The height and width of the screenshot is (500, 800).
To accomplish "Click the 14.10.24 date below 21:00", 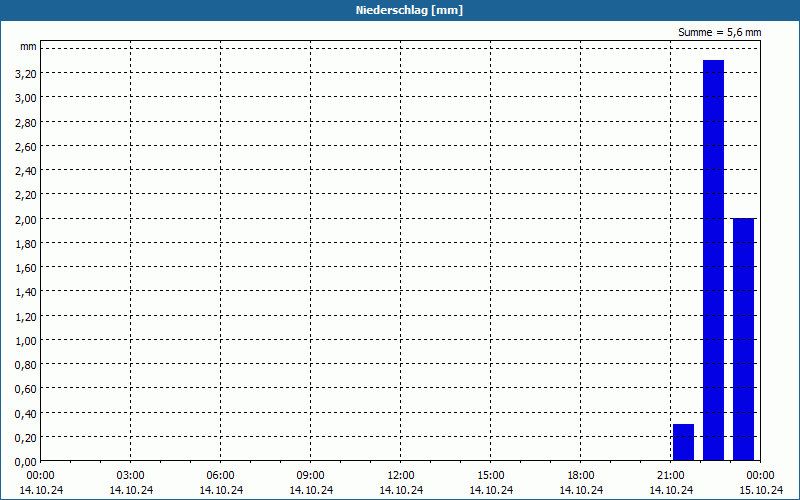I will [x=671, y=490].
